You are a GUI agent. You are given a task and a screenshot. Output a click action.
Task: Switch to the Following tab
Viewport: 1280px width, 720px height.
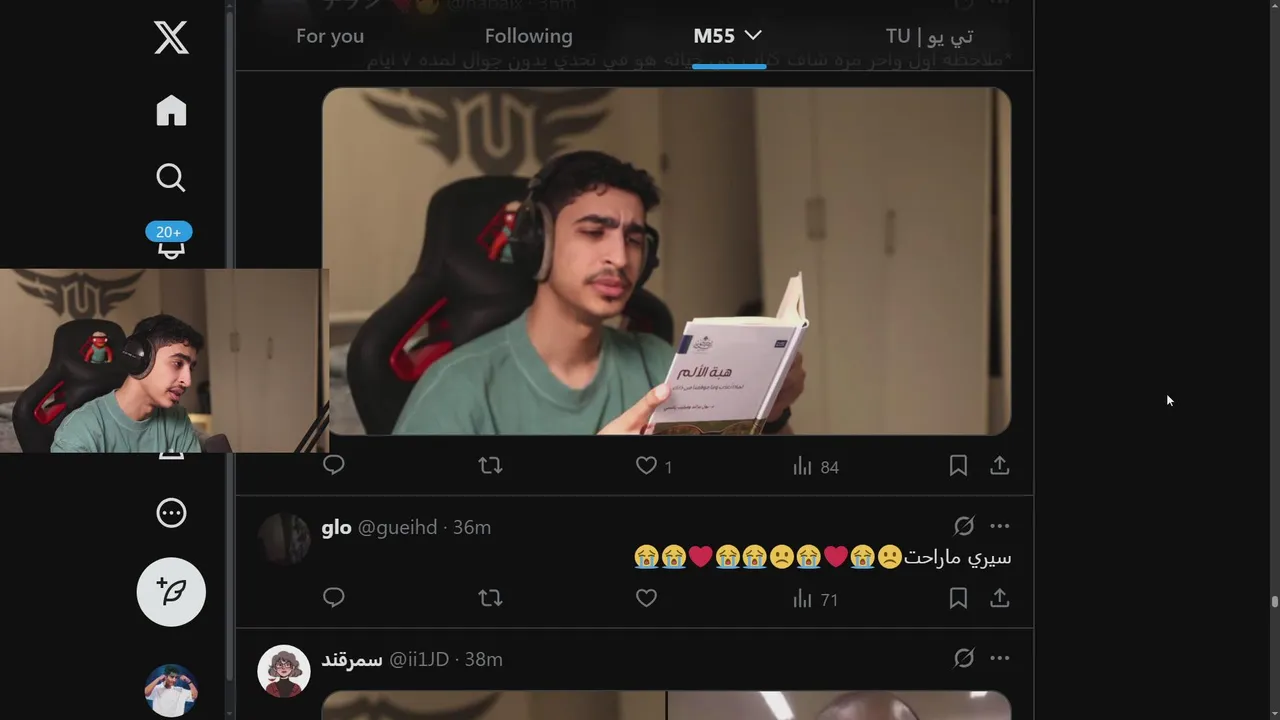click(x=529, y=36)
